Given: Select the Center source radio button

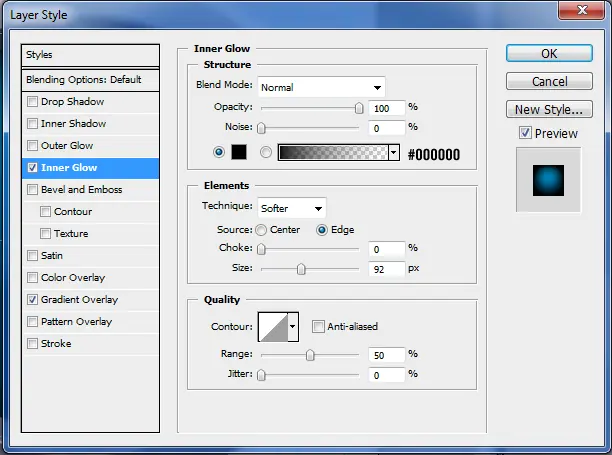Looking at the screenshot, I should click(261, 230).
